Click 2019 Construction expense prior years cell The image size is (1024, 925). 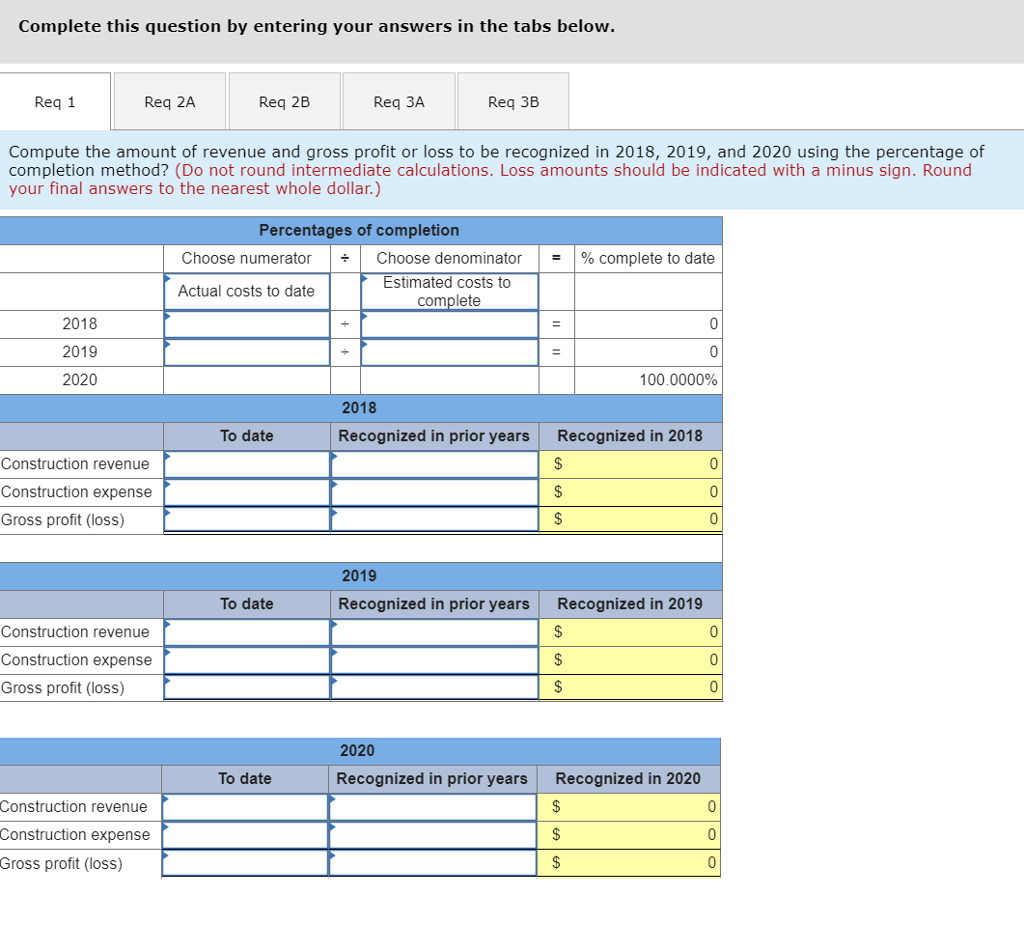tap(434, 660)
